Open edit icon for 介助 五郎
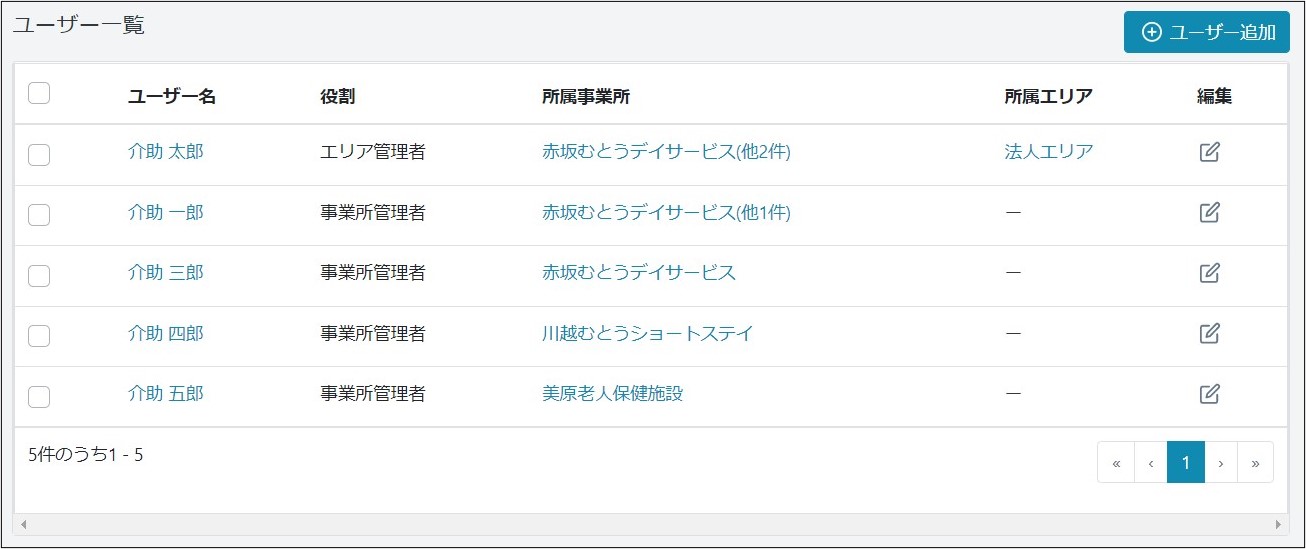 point(1209,394)
